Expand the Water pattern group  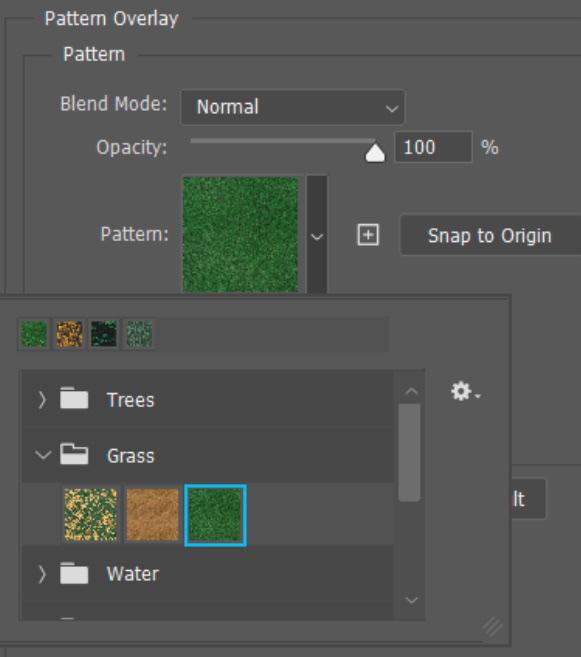point(41,574)
